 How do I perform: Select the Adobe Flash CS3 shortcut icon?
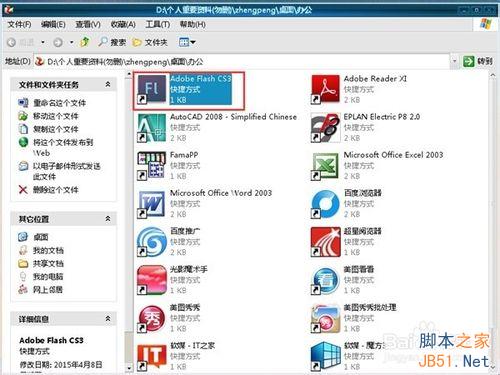(152, 89)
